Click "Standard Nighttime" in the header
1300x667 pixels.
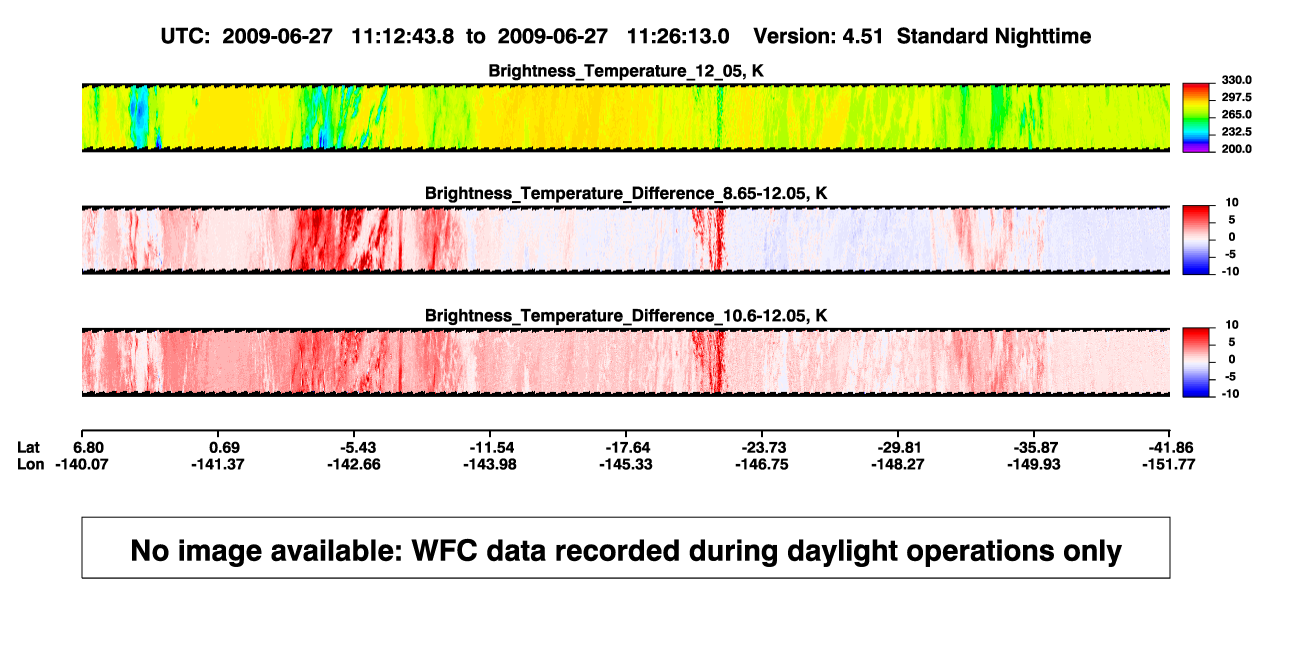pyautogui.click(x=994, y=36)
